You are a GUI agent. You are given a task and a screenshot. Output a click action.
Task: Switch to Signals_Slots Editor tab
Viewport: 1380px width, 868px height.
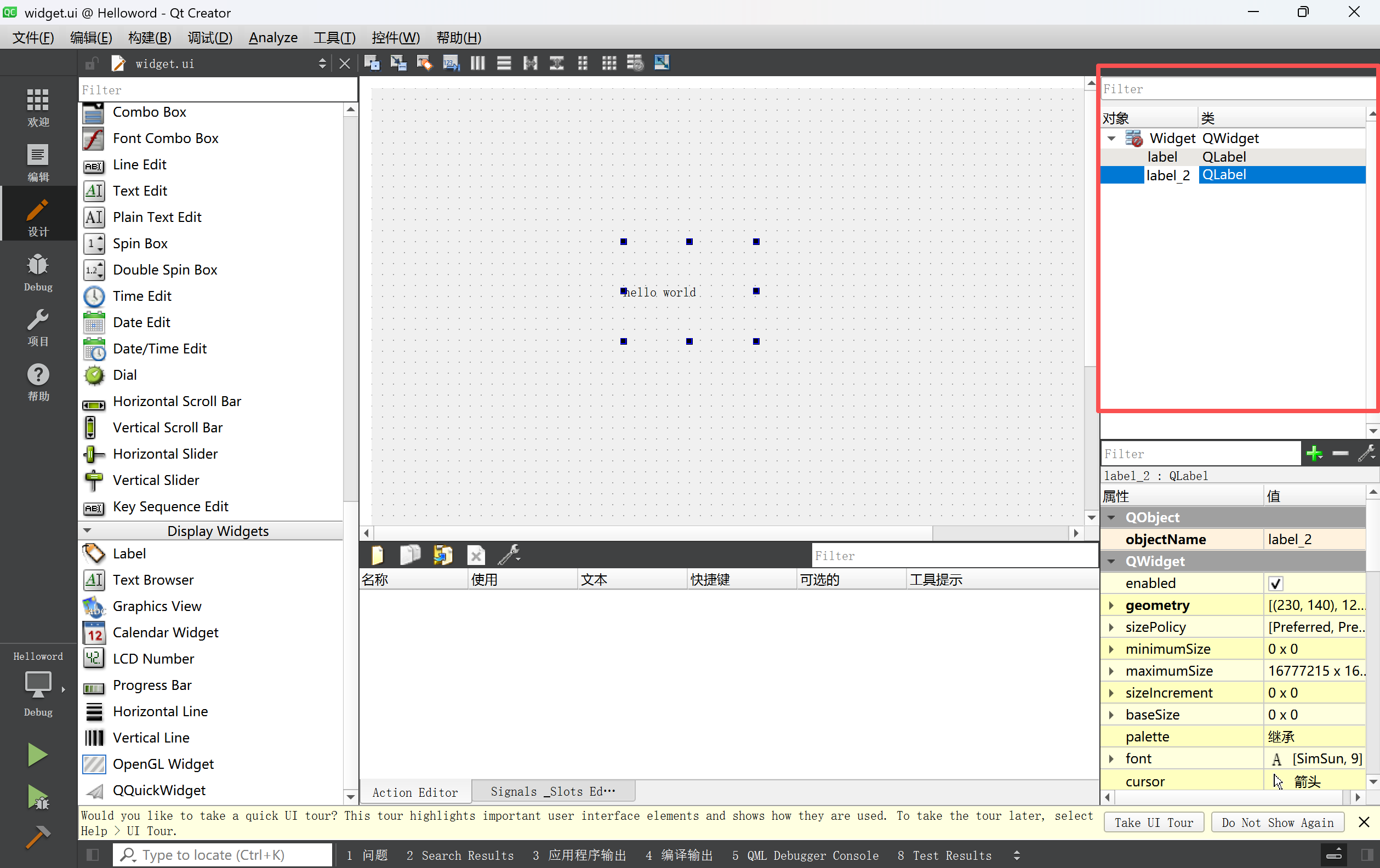click(x=552, y=791)
